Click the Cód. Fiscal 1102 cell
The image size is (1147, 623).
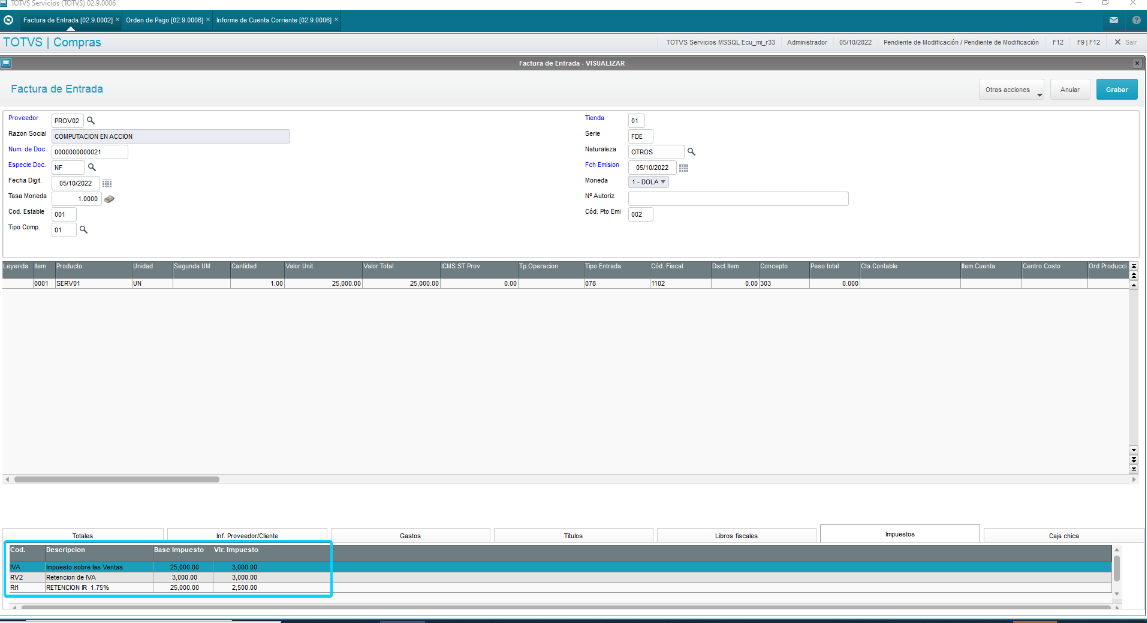[680, 284]
